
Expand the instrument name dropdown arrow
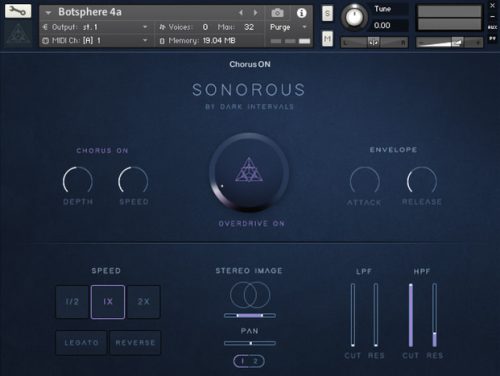pyautogui.click(x=48, y=13)
